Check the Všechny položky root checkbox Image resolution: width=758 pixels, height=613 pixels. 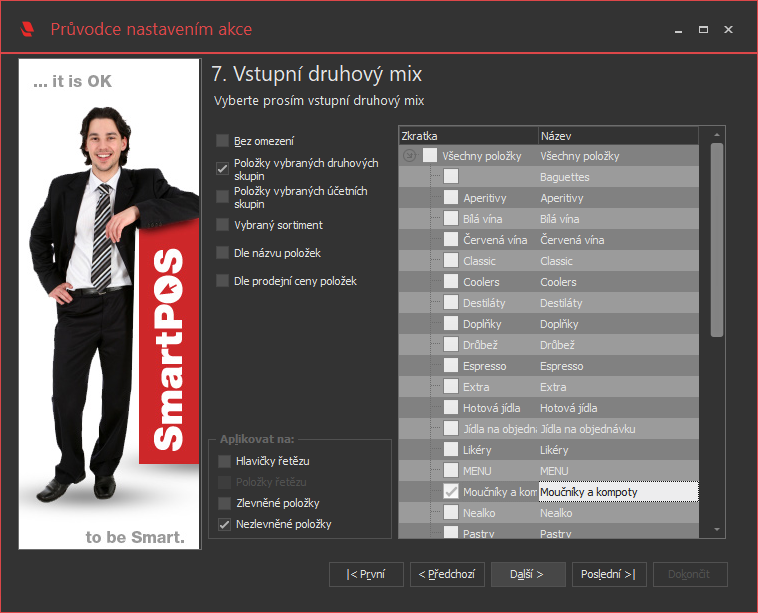tap(430, 156)
